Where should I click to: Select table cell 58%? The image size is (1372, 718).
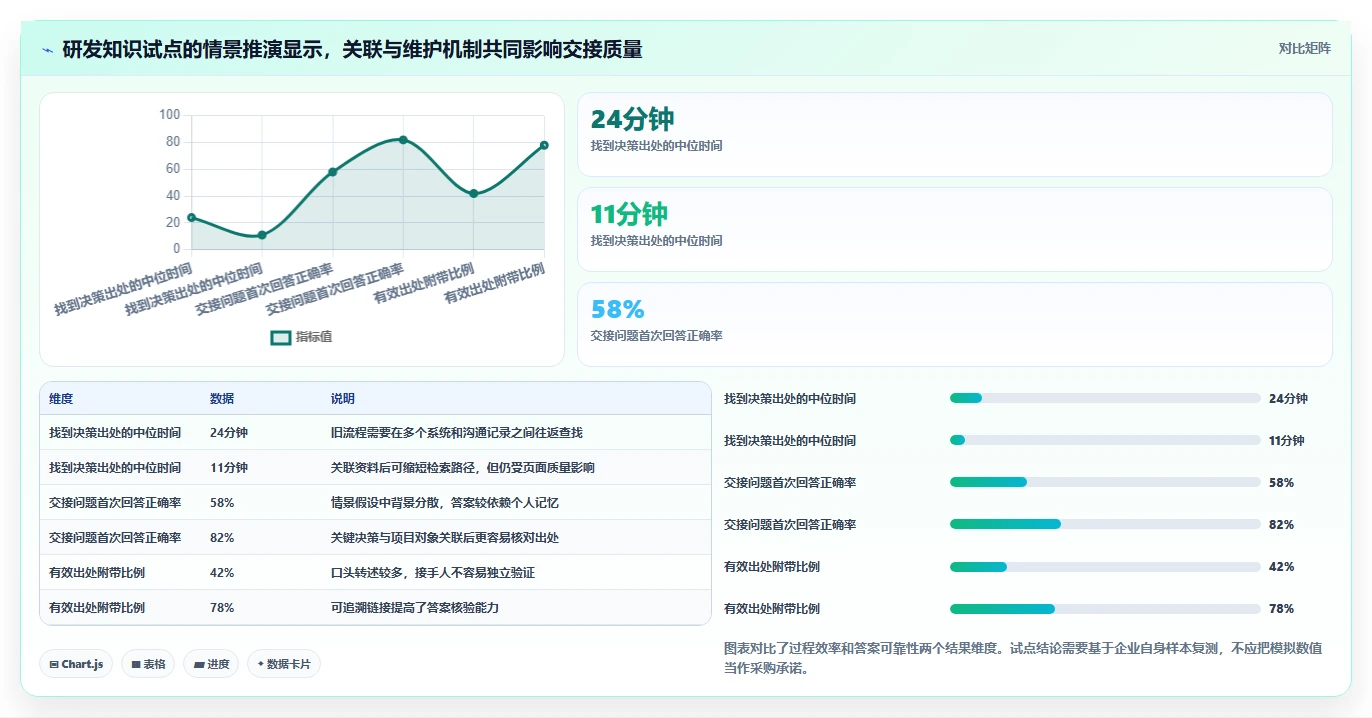222,503
